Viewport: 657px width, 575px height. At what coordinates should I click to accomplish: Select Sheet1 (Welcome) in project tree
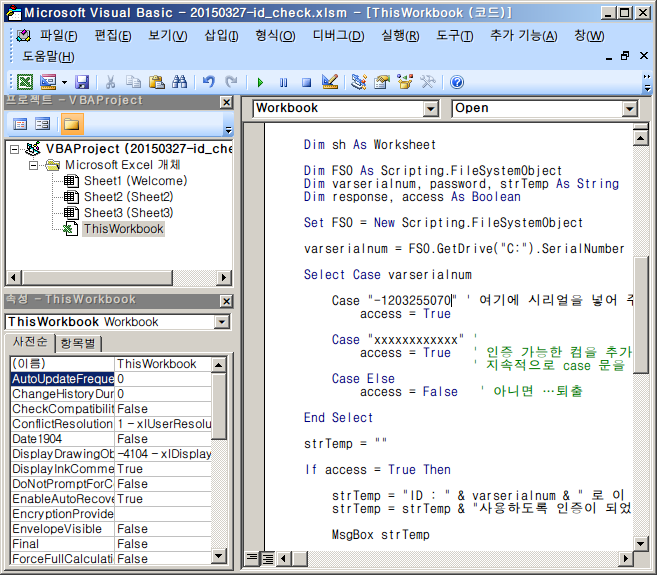(x=135, y=181)
